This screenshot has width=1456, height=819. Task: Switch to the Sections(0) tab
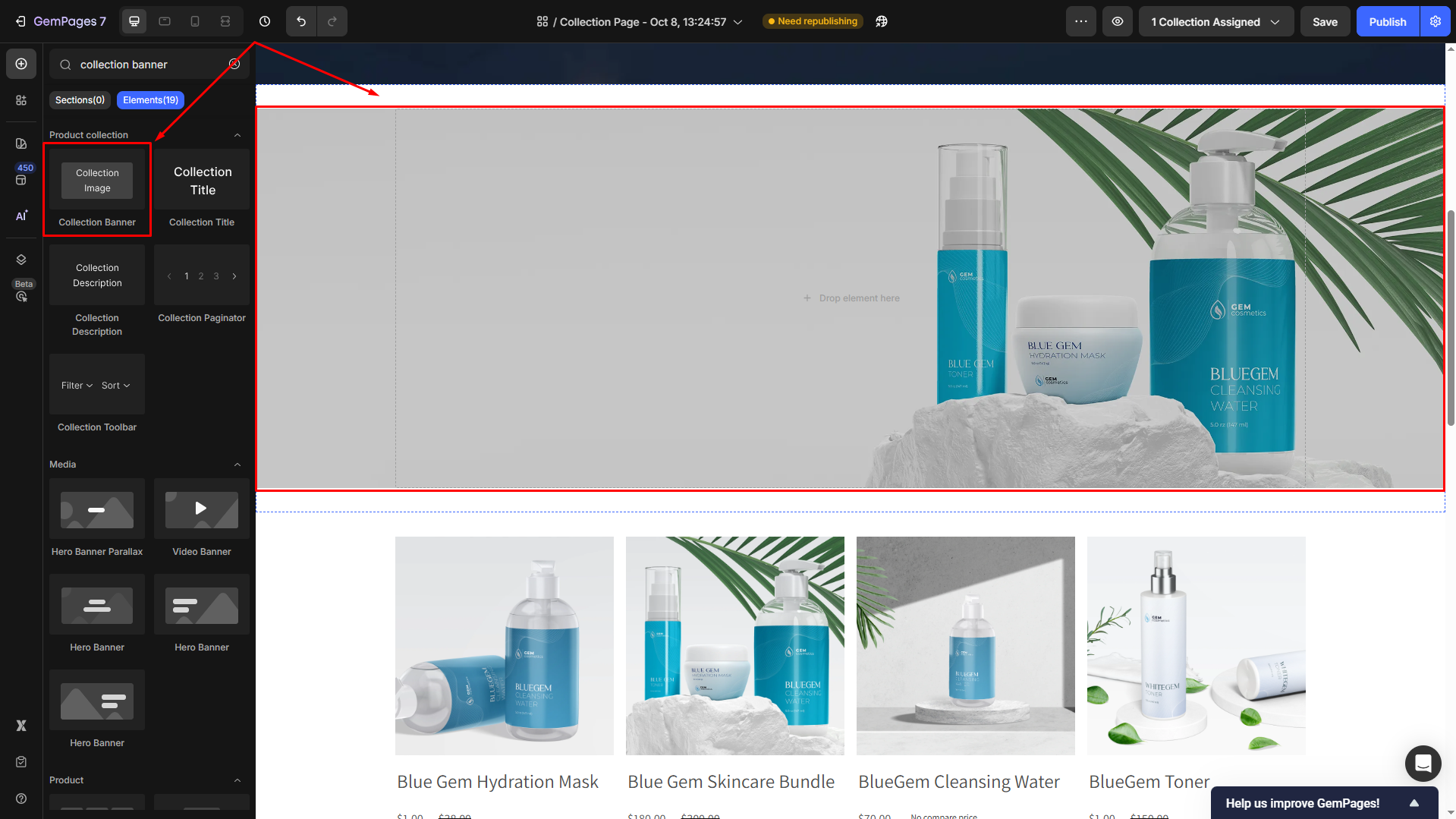[x=80, y=100]
